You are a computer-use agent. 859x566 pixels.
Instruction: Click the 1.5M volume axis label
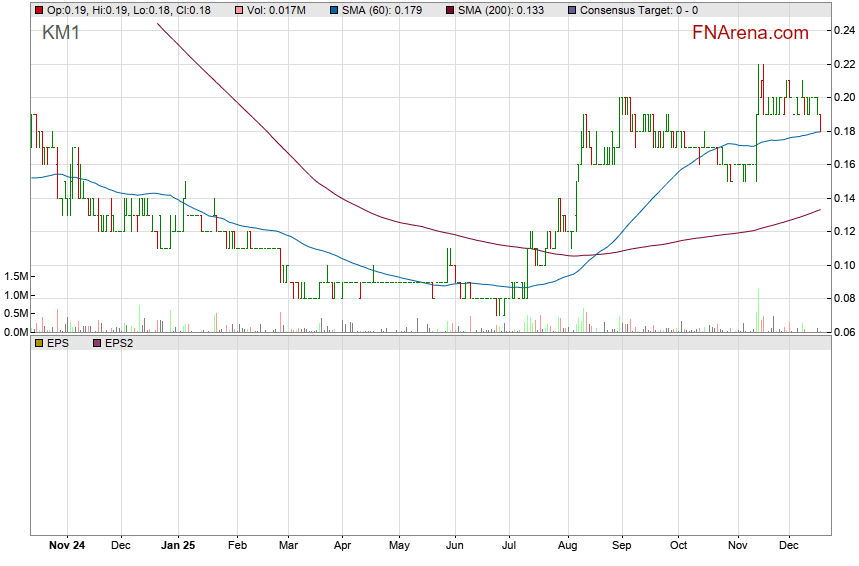15,276
